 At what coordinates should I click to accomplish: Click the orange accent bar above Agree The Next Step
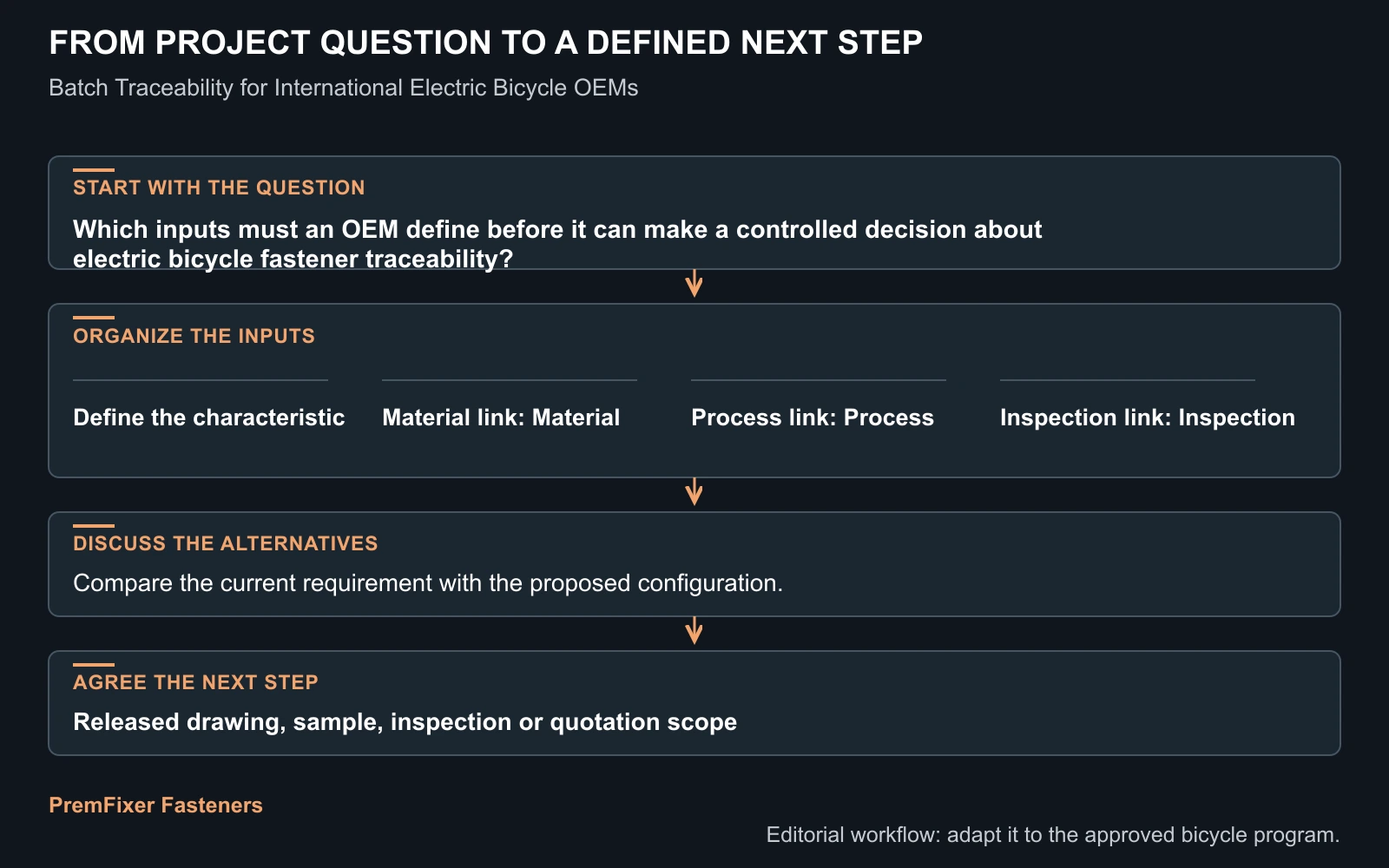(94, 665)
